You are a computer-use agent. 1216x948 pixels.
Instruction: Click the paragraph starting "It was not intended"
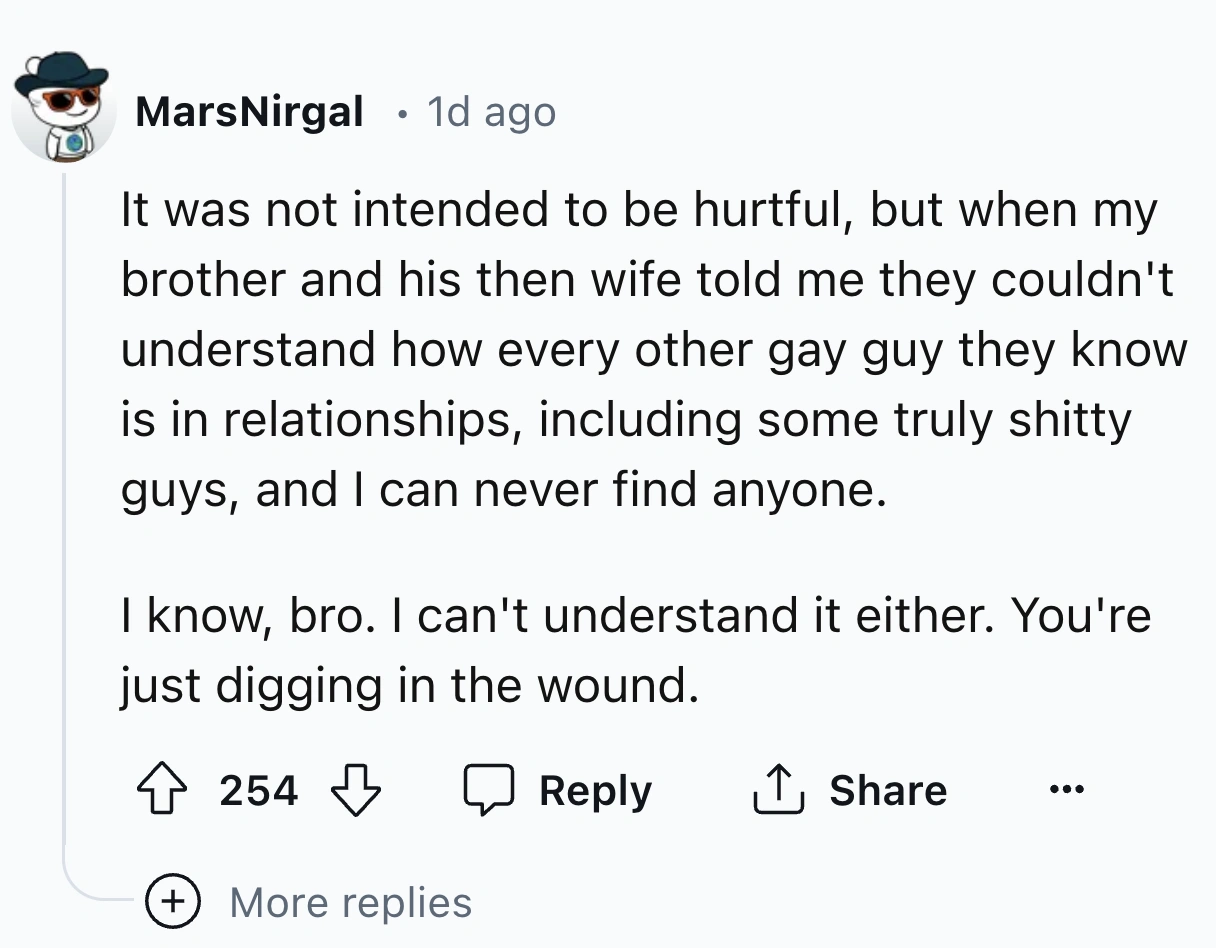[x=640, y=210]
